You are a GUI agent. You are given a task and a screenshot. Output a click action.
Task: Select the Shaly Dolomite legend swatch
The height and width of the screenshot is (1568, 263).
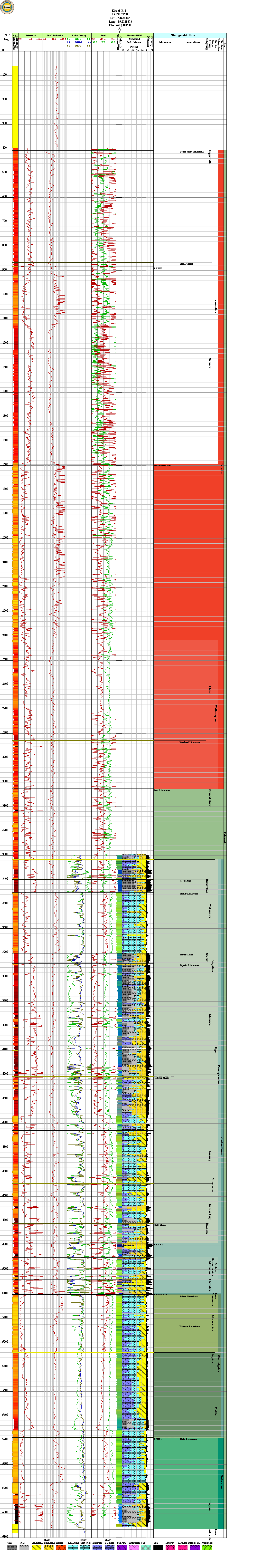(110, 1547)
